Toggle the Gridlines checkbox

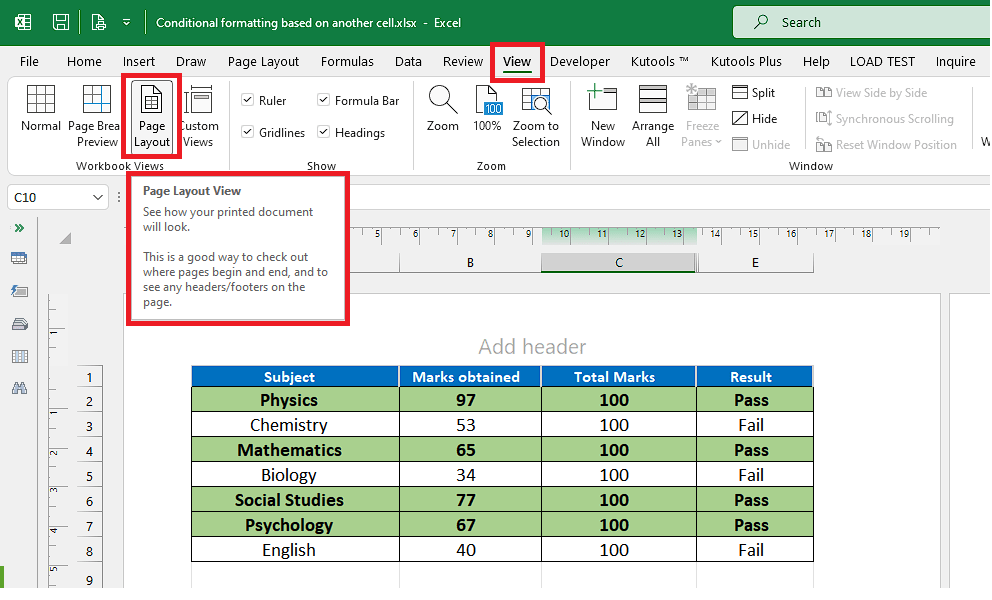pyautogui.click(x=245, y=131)
